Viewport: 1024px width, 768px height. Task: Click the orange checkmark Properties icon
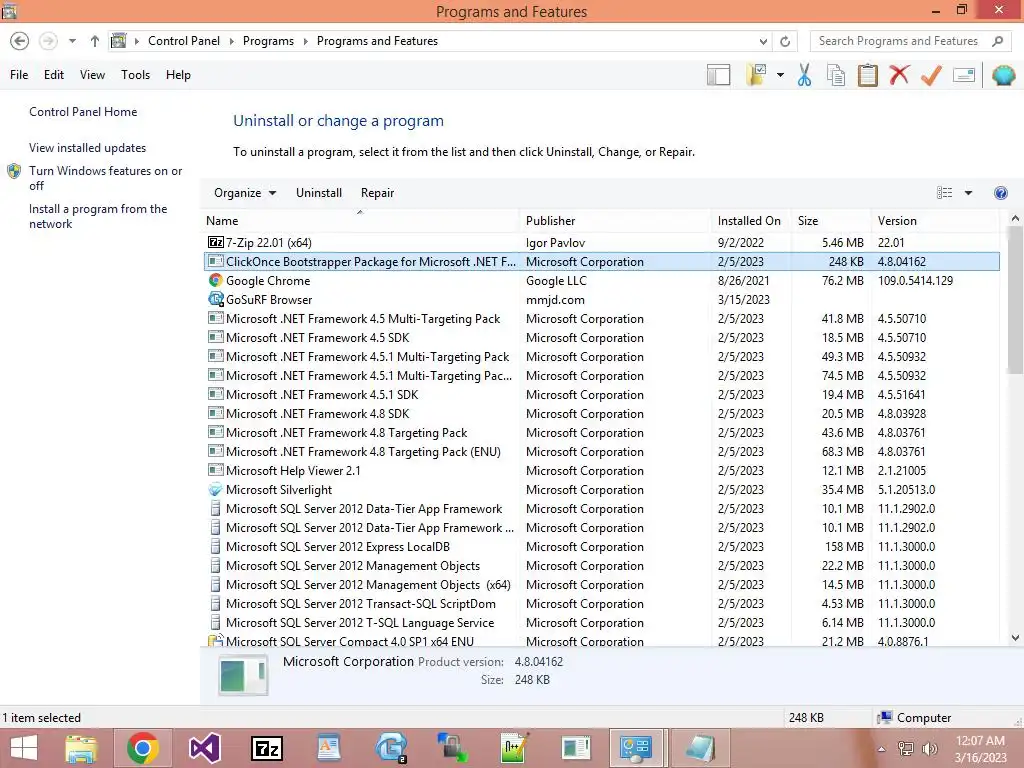(x=931, y=75)
